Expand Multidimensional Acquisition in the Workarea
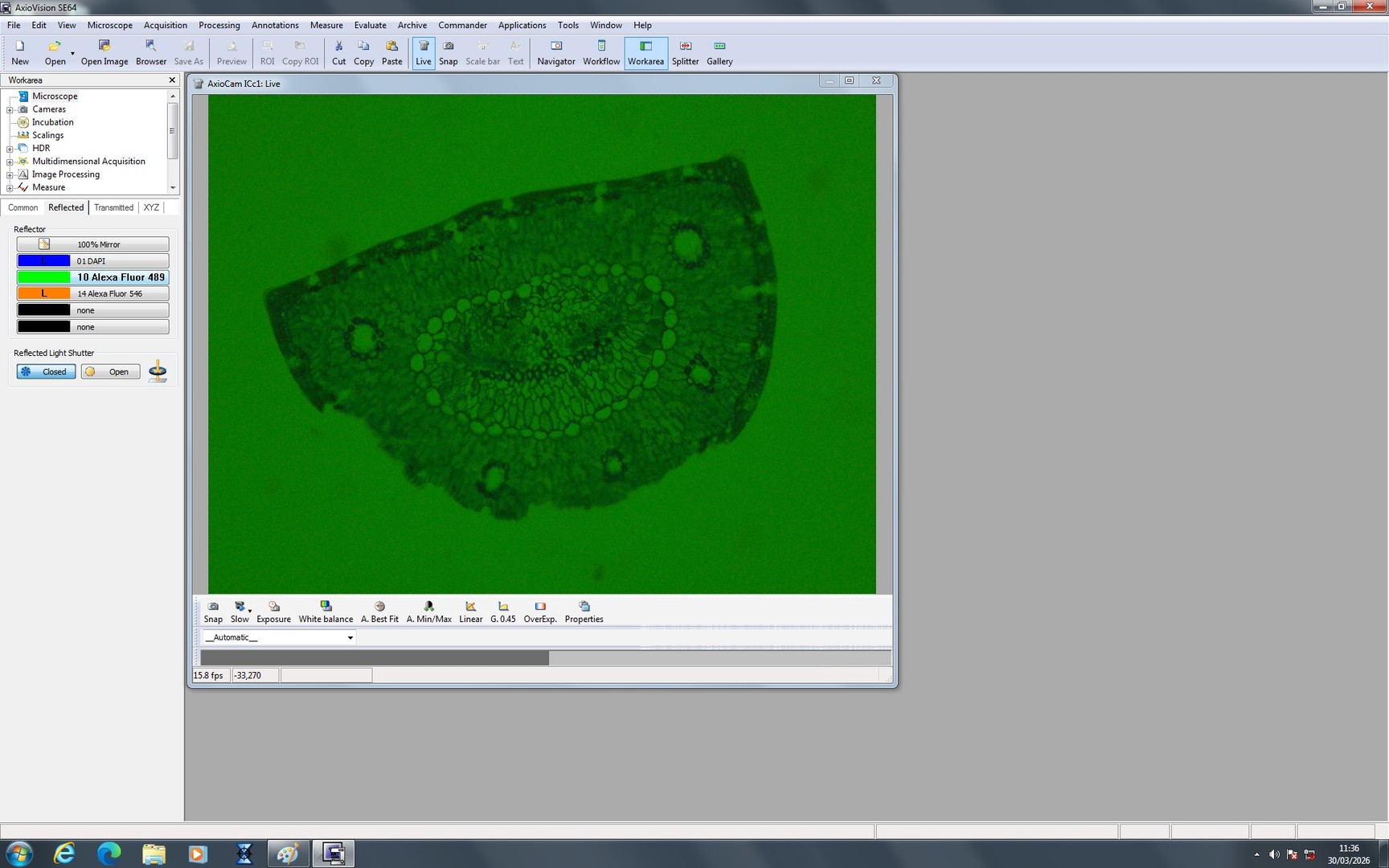 (x=10, y=161)
